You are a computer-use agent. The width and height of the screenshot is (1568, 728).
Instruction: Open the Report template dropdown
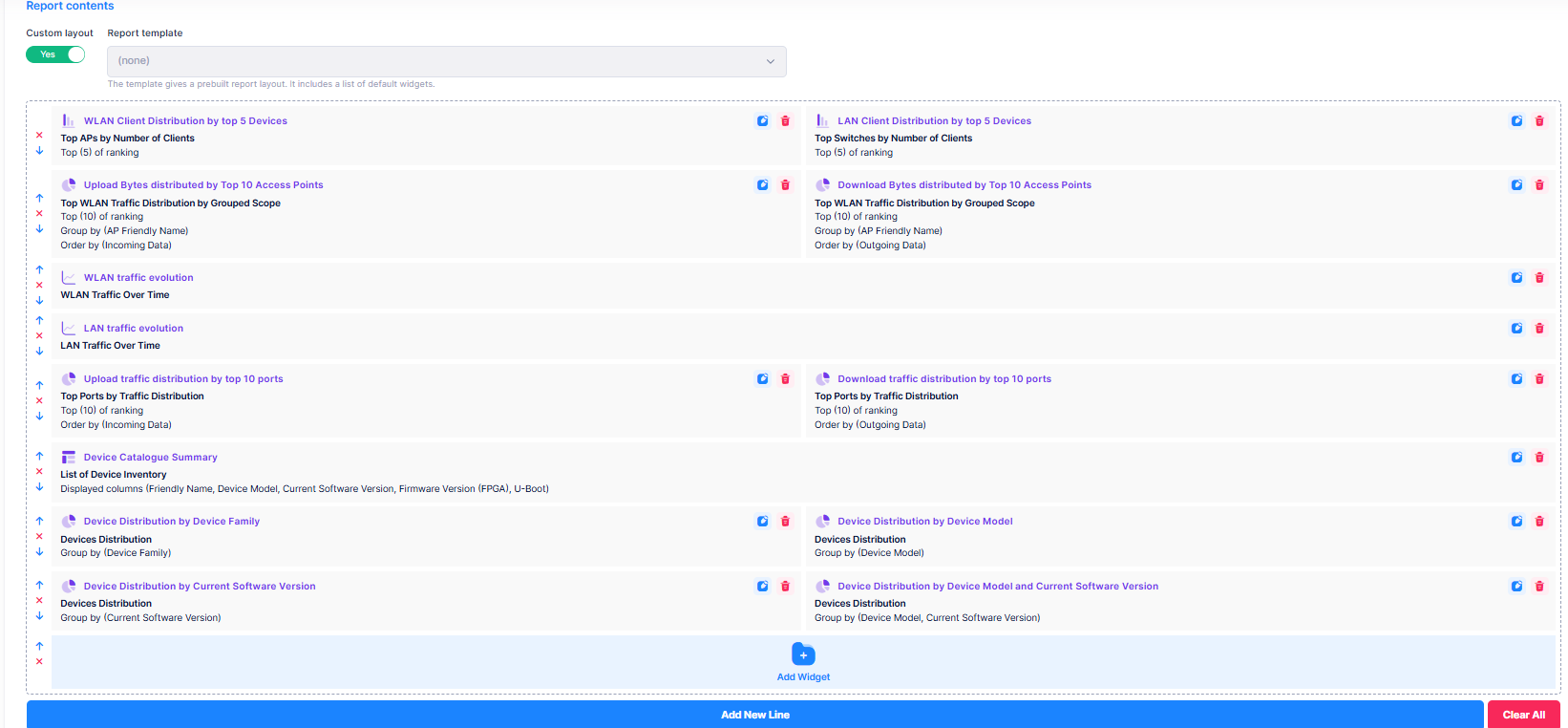(446, 61)
